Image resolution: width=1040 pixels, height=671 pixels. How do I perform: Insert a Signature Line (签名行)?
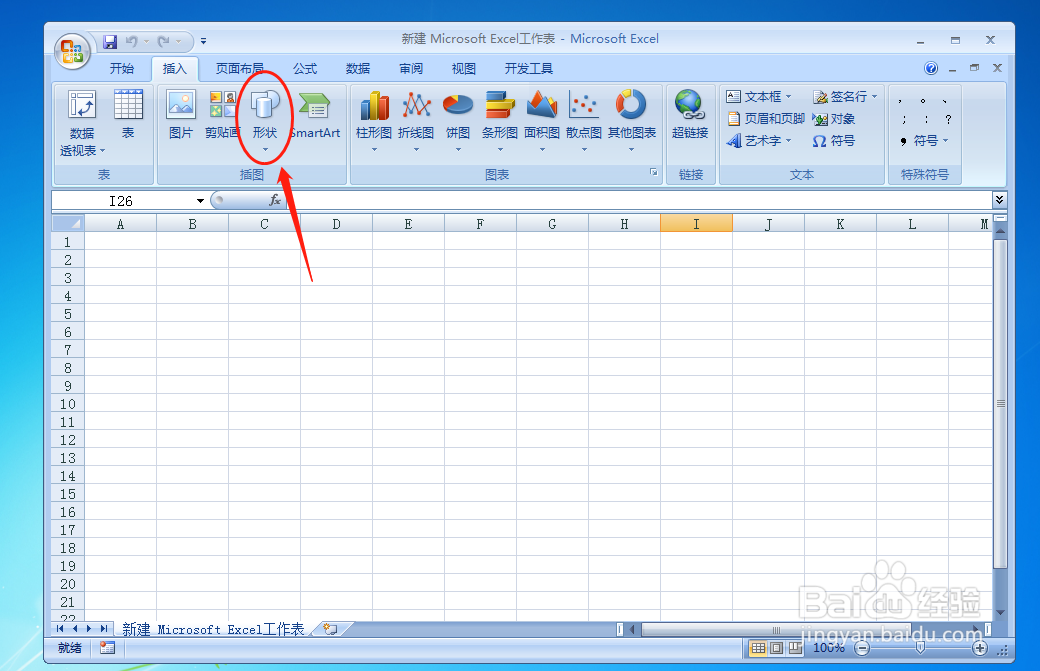tap(845, 97)
